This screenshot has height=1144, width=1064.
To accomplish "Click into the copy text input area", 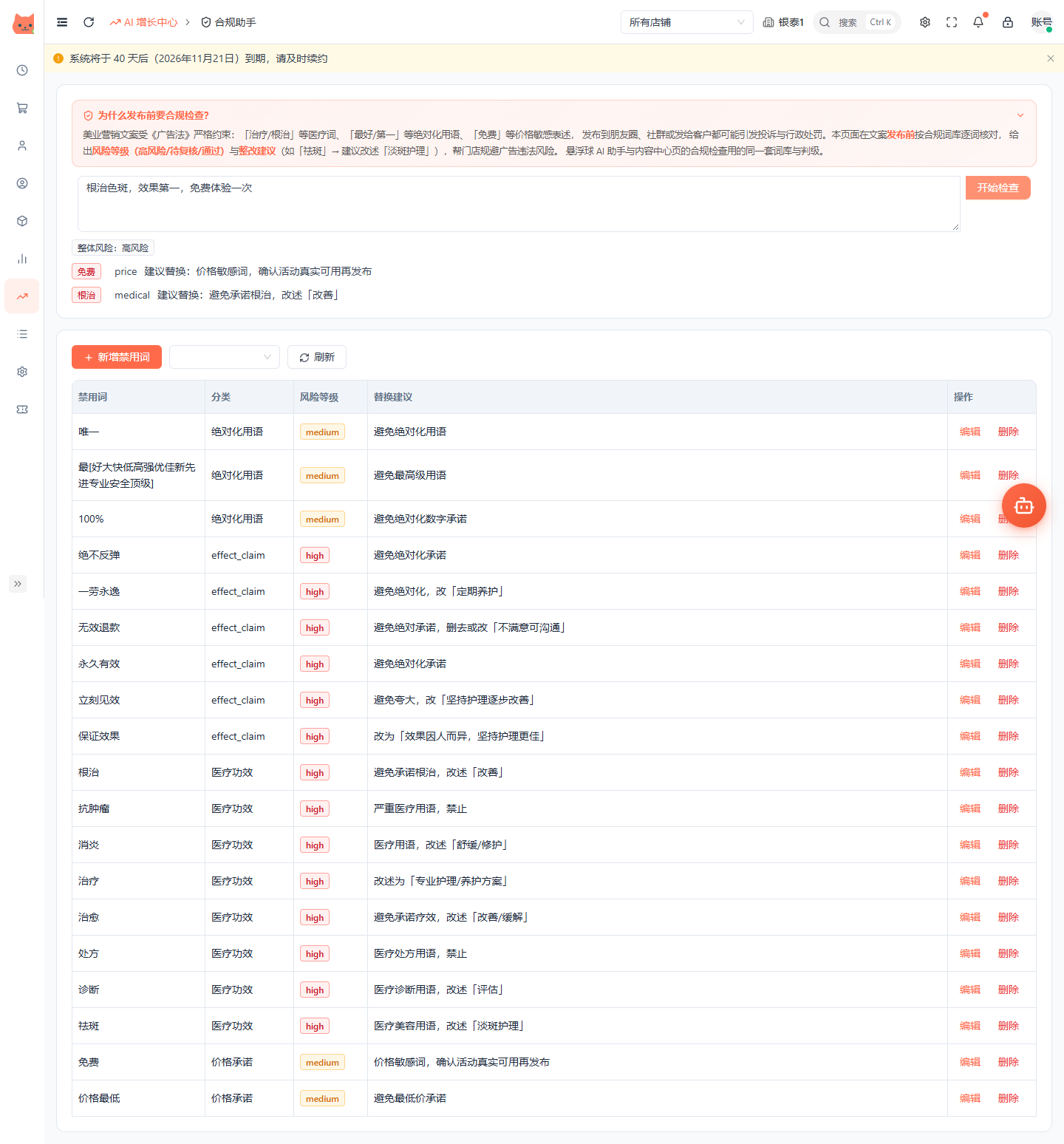I will click(519, 204).
